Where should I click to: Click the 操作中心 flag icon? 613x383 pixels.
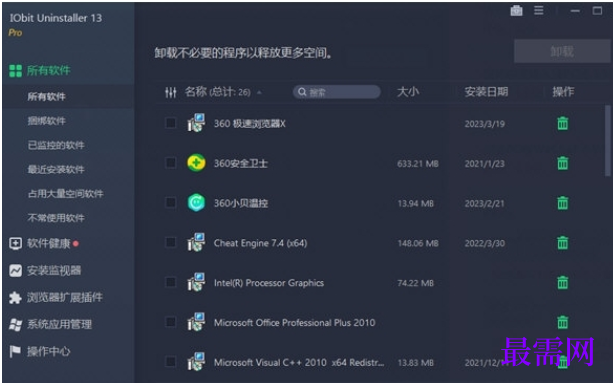coord(15,351)
